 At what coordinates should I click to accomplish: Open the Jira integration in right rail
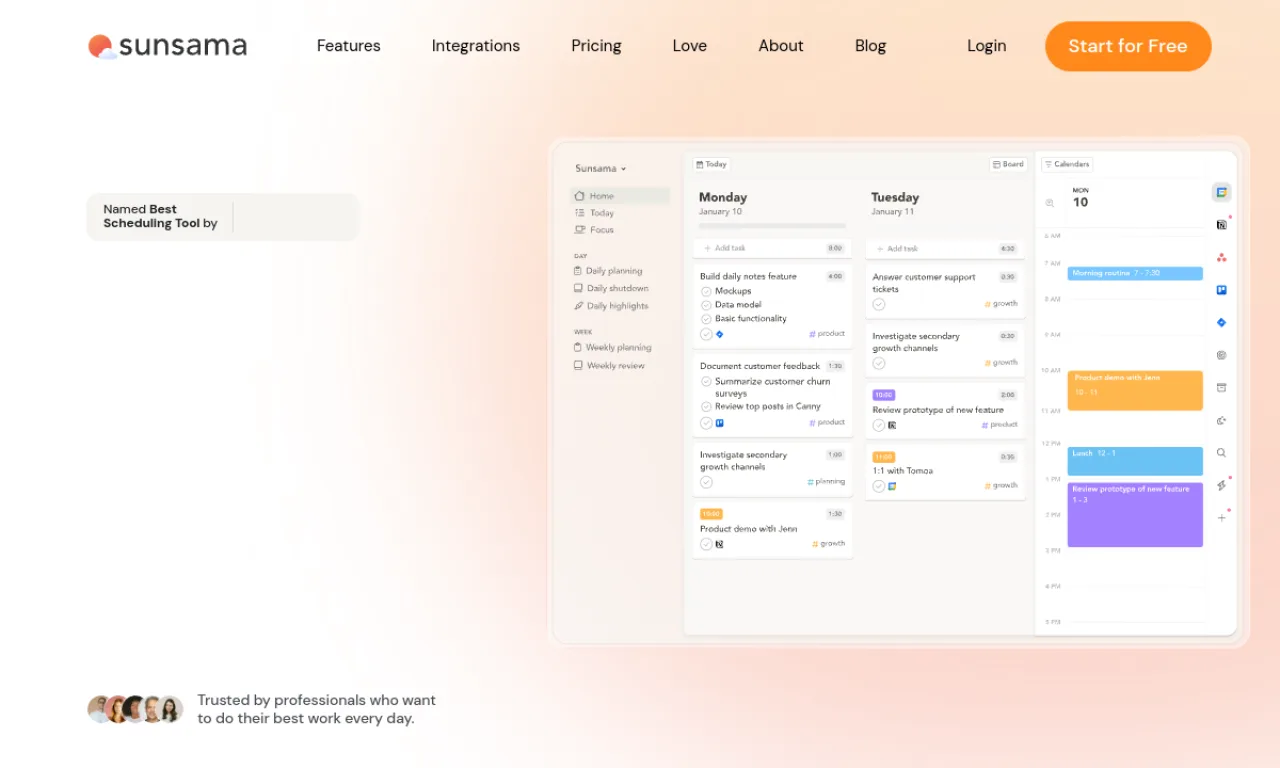[1221, 323]
